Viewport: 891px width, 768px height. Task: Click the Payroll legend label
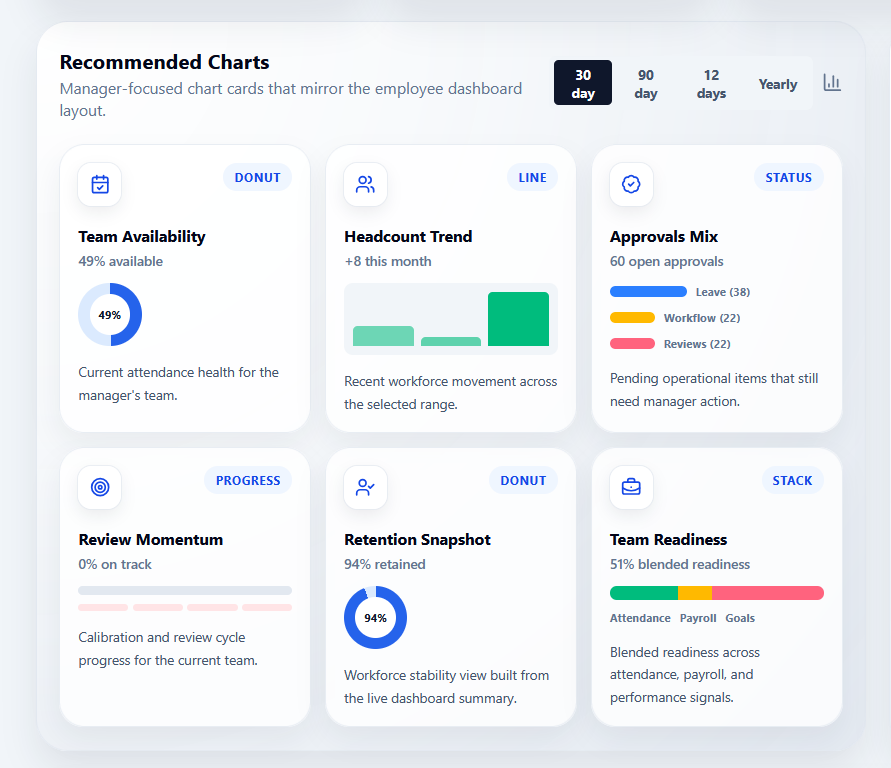(x=698, y=618)
